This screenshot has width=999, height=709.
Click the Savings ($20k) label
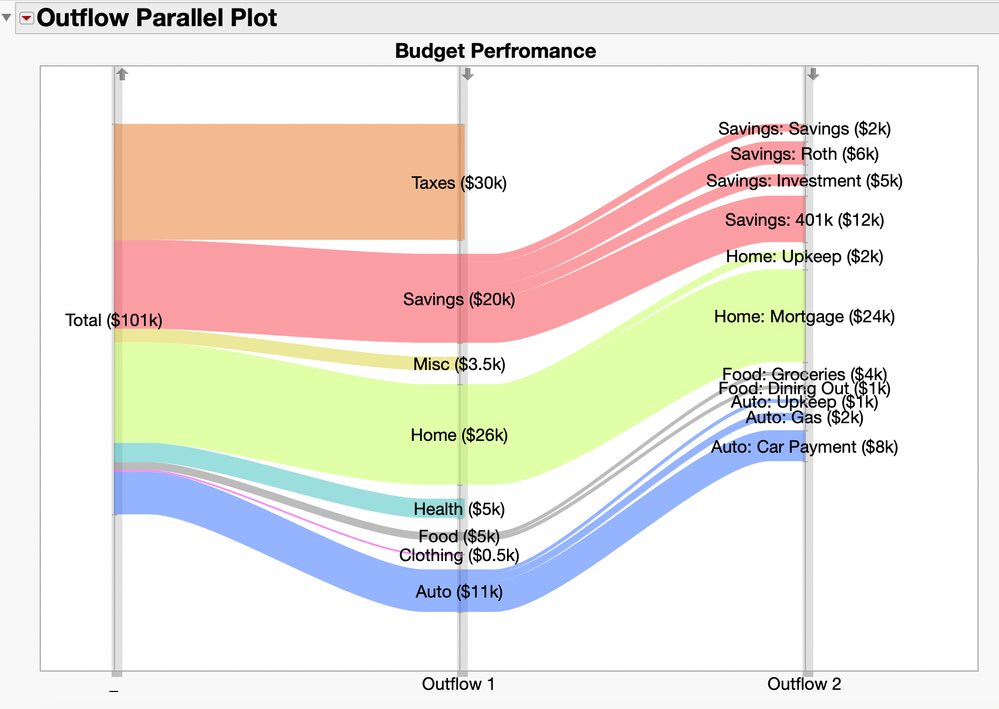click(x=459, y=299)
